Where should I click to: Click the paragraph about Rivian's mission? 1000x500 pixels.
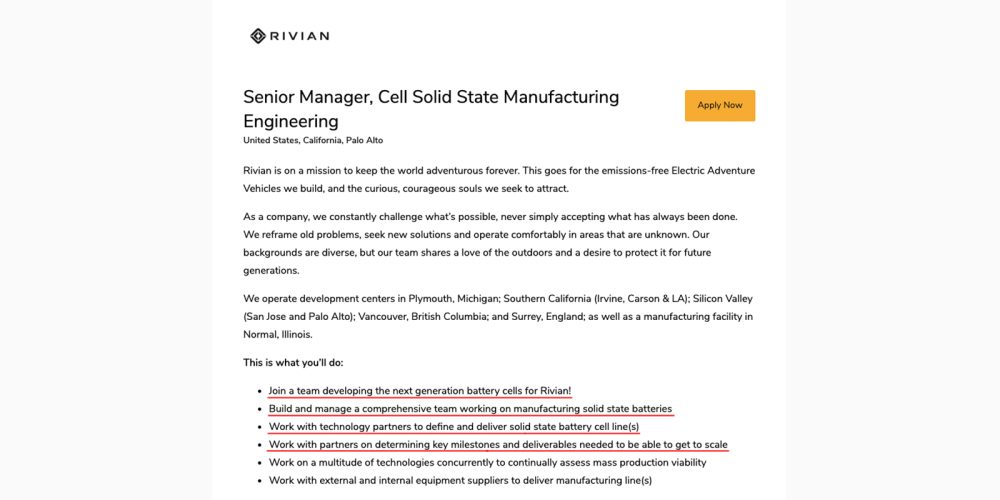(x=498, y=179)
